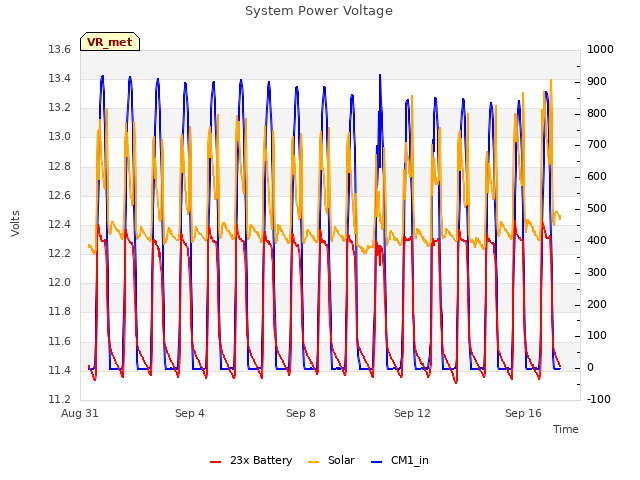Toggle the Solar legend entry
This screenshot has height=480, width=640.
coord(331,460)
